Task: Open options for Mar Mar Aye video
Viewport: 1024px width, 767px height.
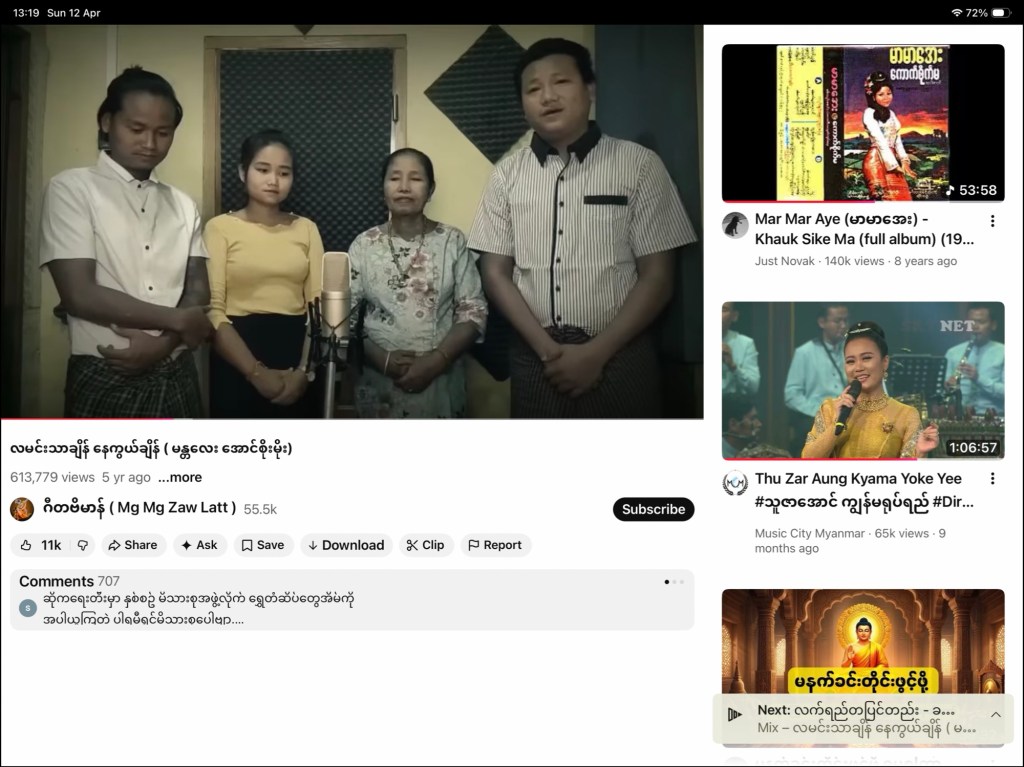Action: pyautogui.click(x=992, y=221)
